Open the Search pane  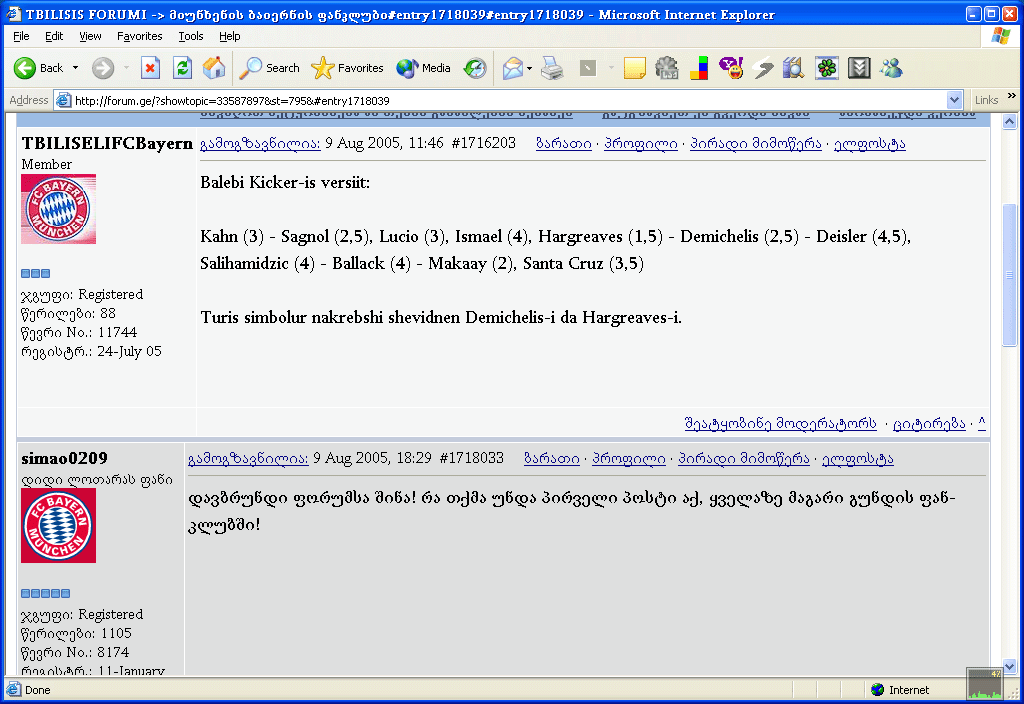[269, 68]
